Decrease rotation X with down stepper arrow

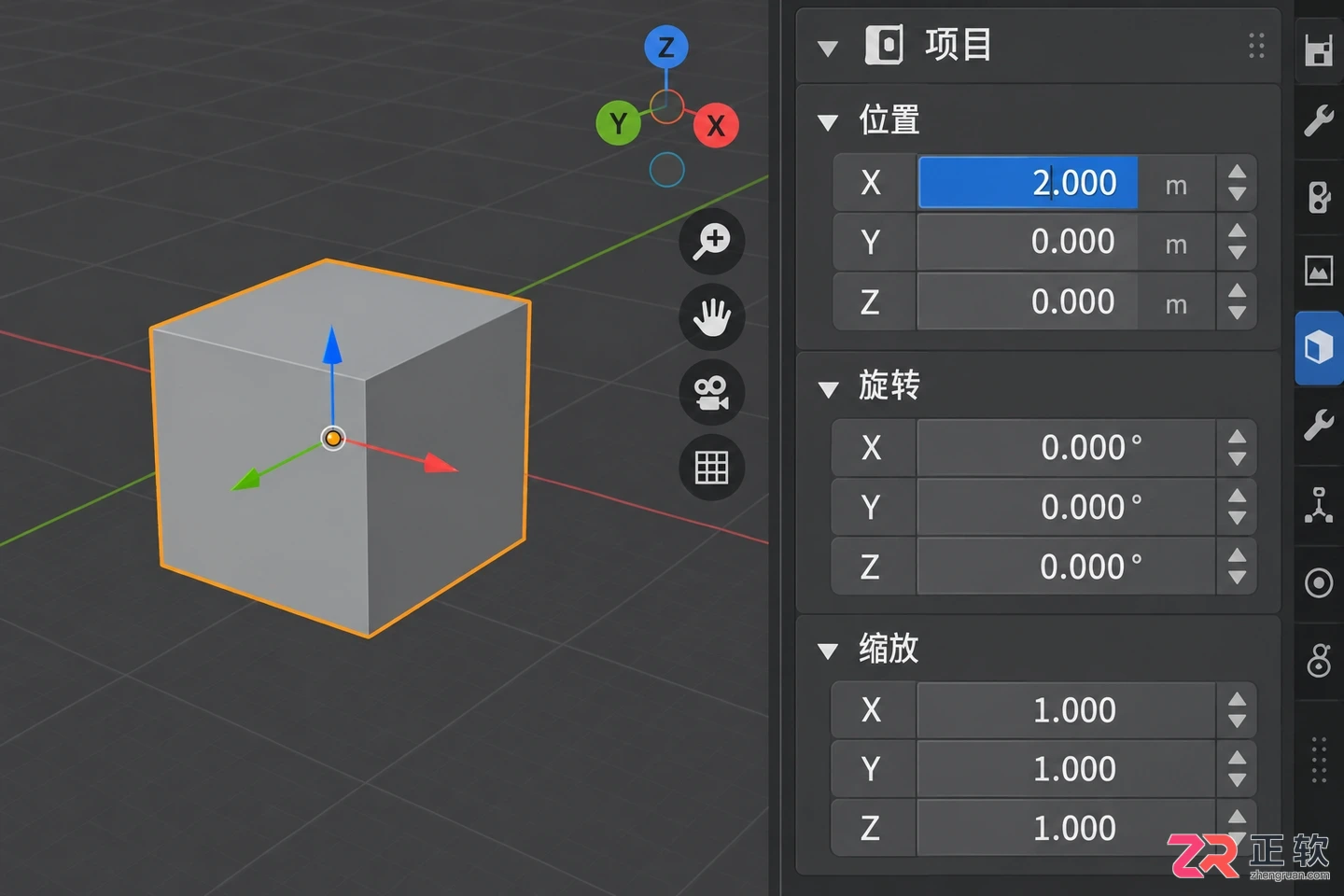pyautogui.click(x=1237, y=459)
